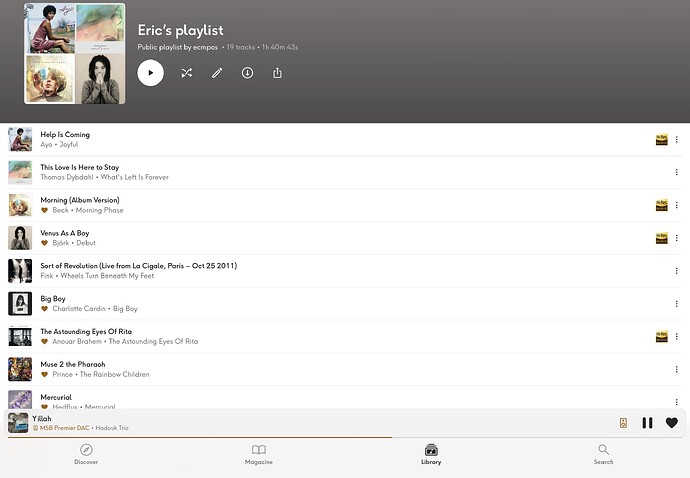Shuffle the playlist tracks
The image size is (690, 478).
[x=187, y=73]
